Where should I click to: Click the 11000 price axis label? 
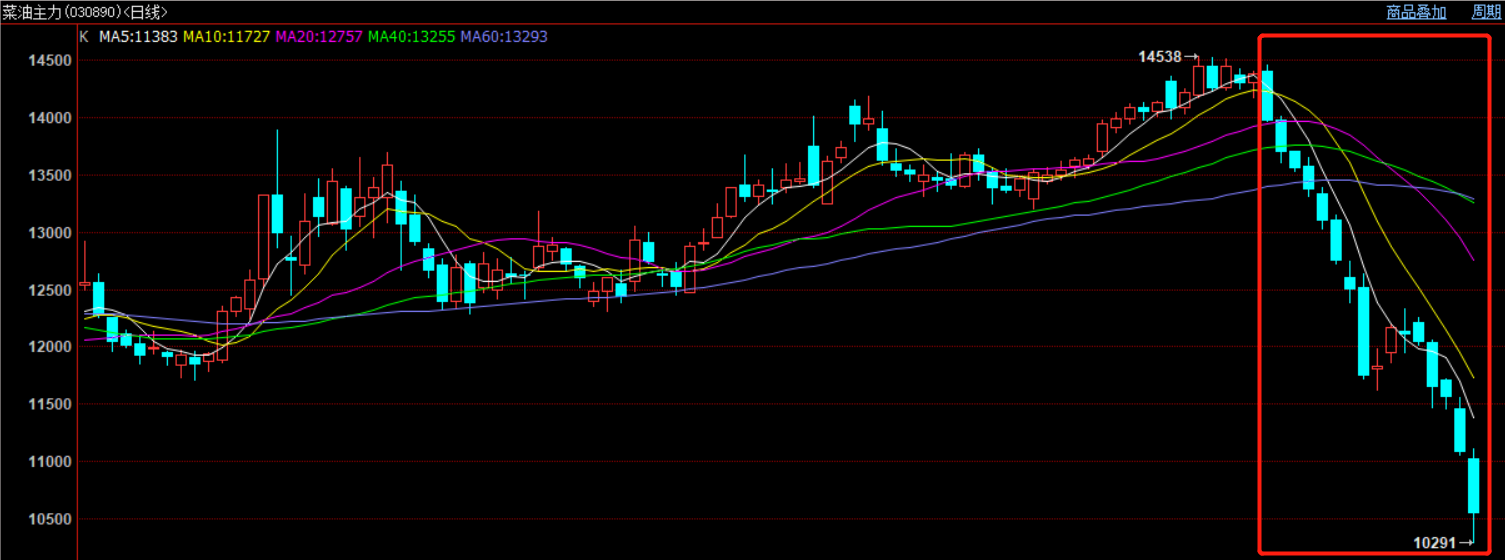(x=50, y=462)
